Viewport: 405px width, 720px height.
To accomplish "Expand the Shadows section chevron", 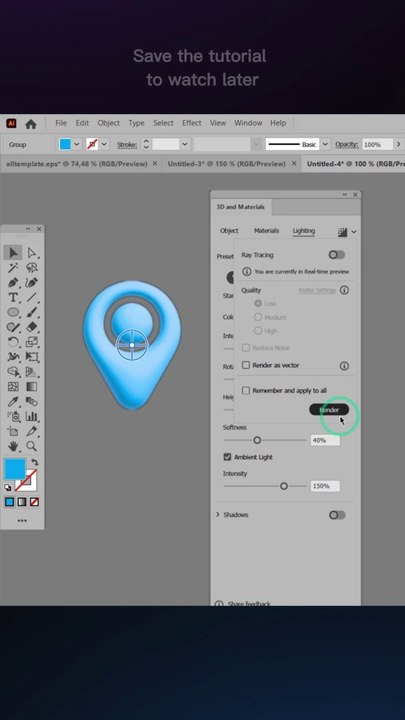I will coord(218,515).
